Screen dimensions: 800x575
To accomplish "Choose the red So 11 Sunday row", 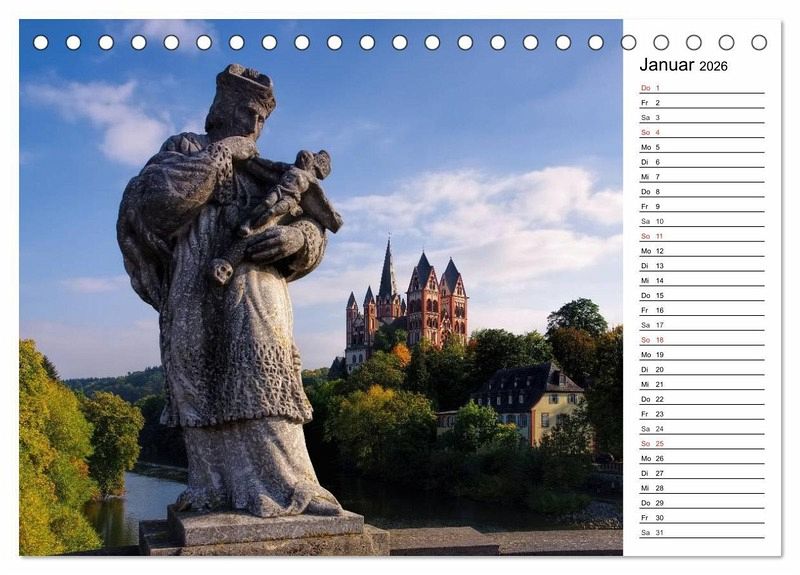I will (x=701, y=236).
